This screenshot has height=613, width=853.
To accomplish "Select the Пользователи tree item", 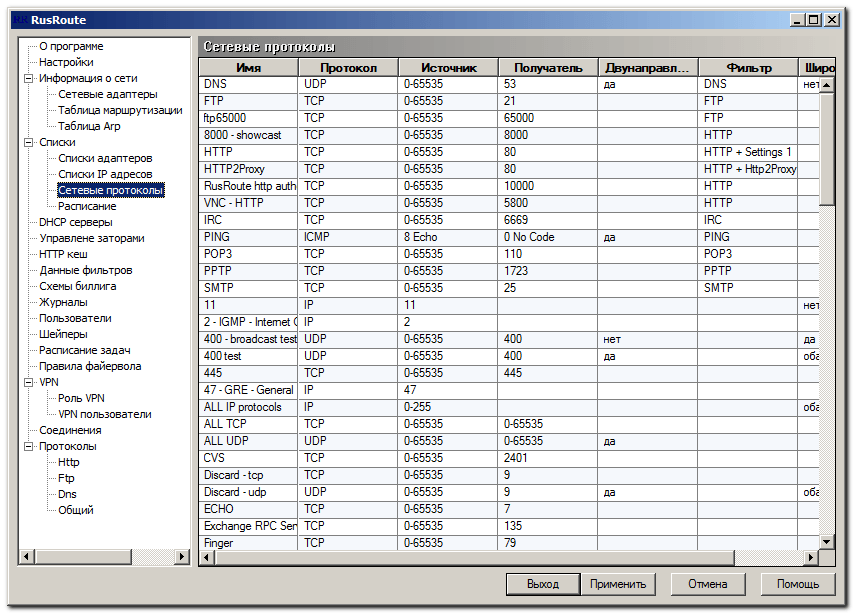I will pos(75,318).
